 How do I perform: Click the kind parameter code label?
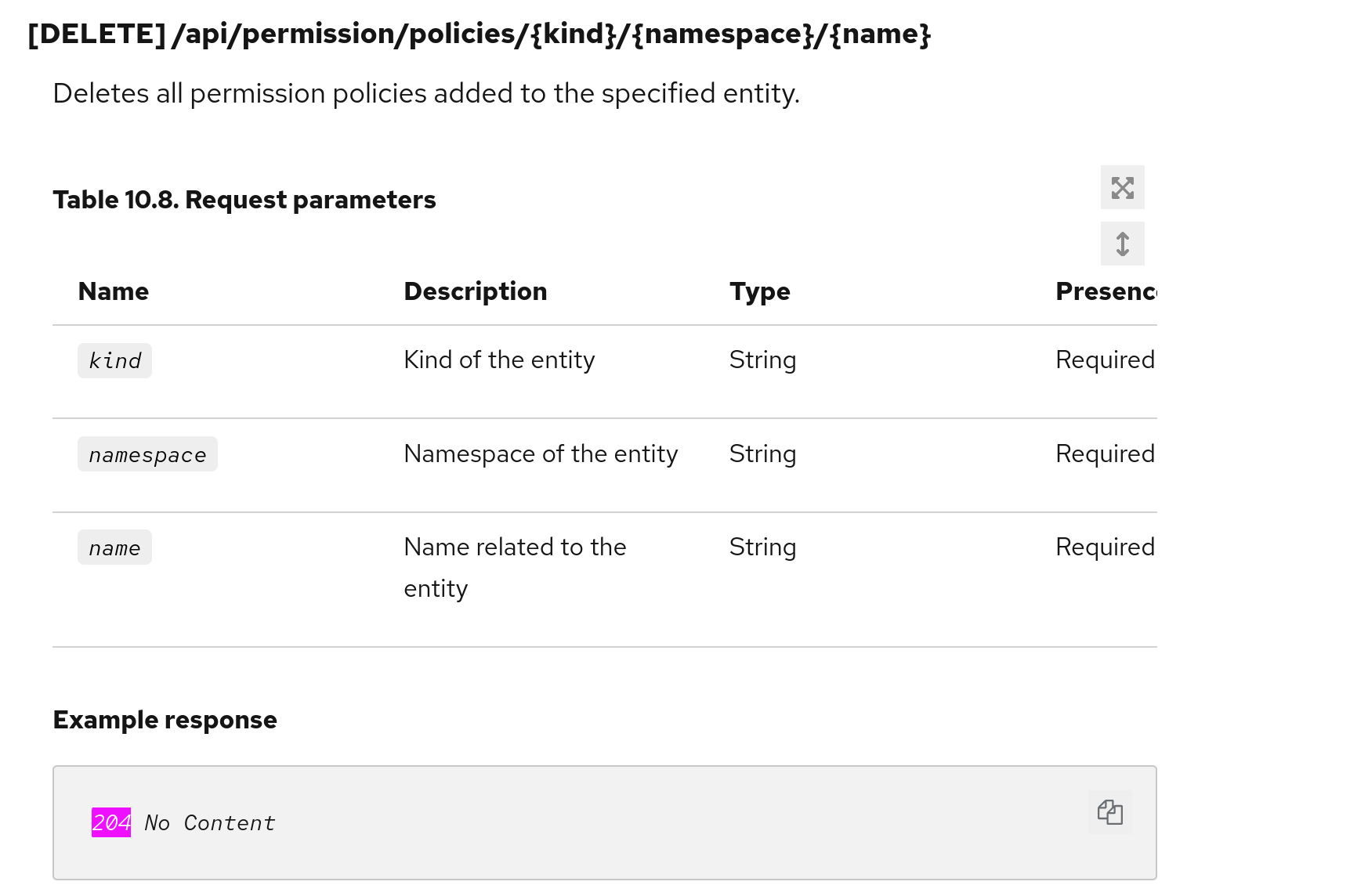point(114,361)
